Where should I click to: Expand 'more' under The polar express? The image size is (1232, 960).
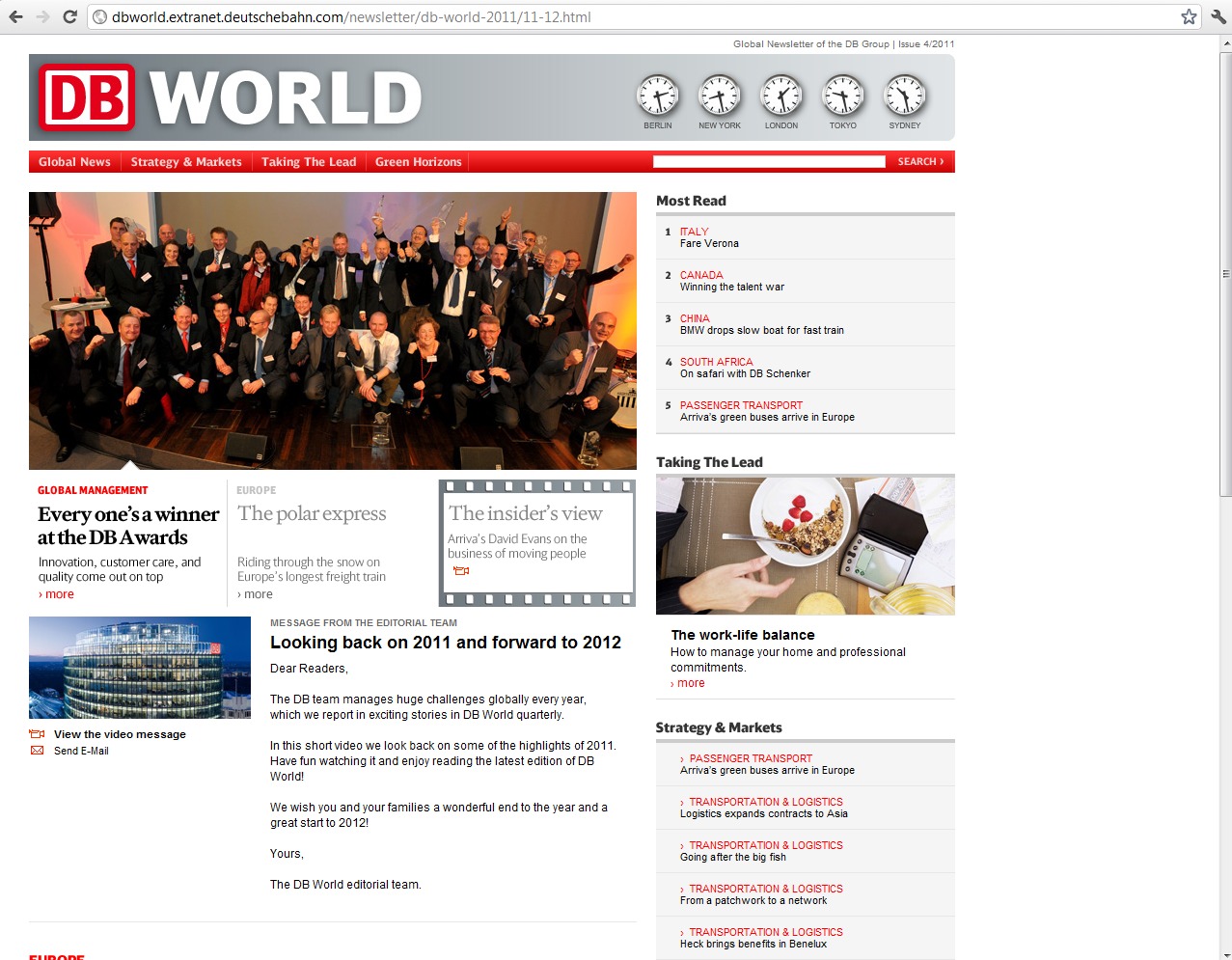[258, 594]
